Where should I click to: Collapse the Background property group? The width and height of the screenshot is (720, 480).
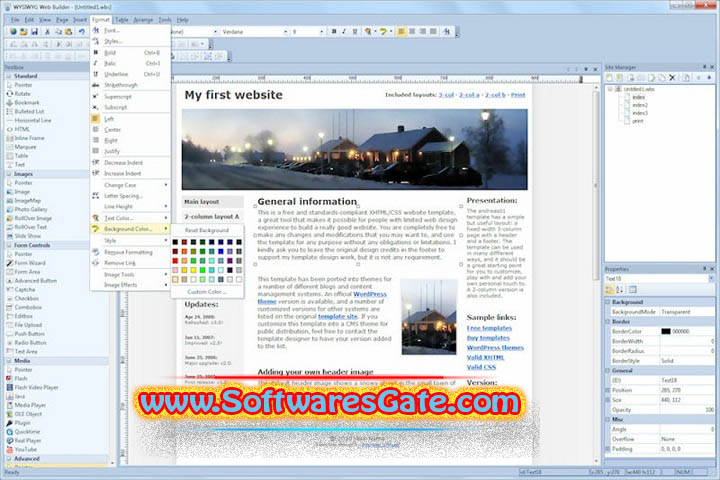pos(608,302)
